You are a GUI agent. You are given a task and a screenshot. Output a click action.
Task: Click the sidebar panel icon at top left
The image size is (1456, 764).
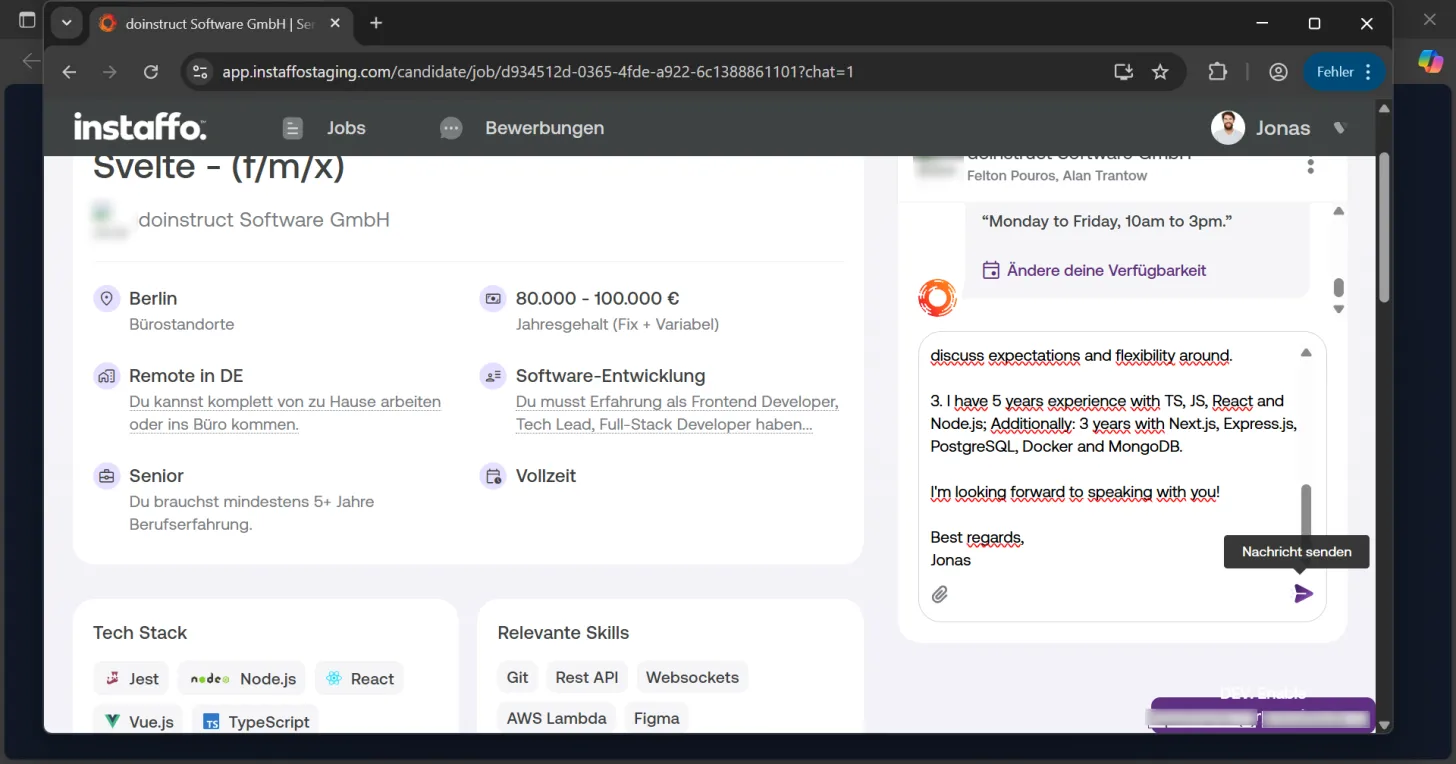pyautogui.click(x=27, y=20)
